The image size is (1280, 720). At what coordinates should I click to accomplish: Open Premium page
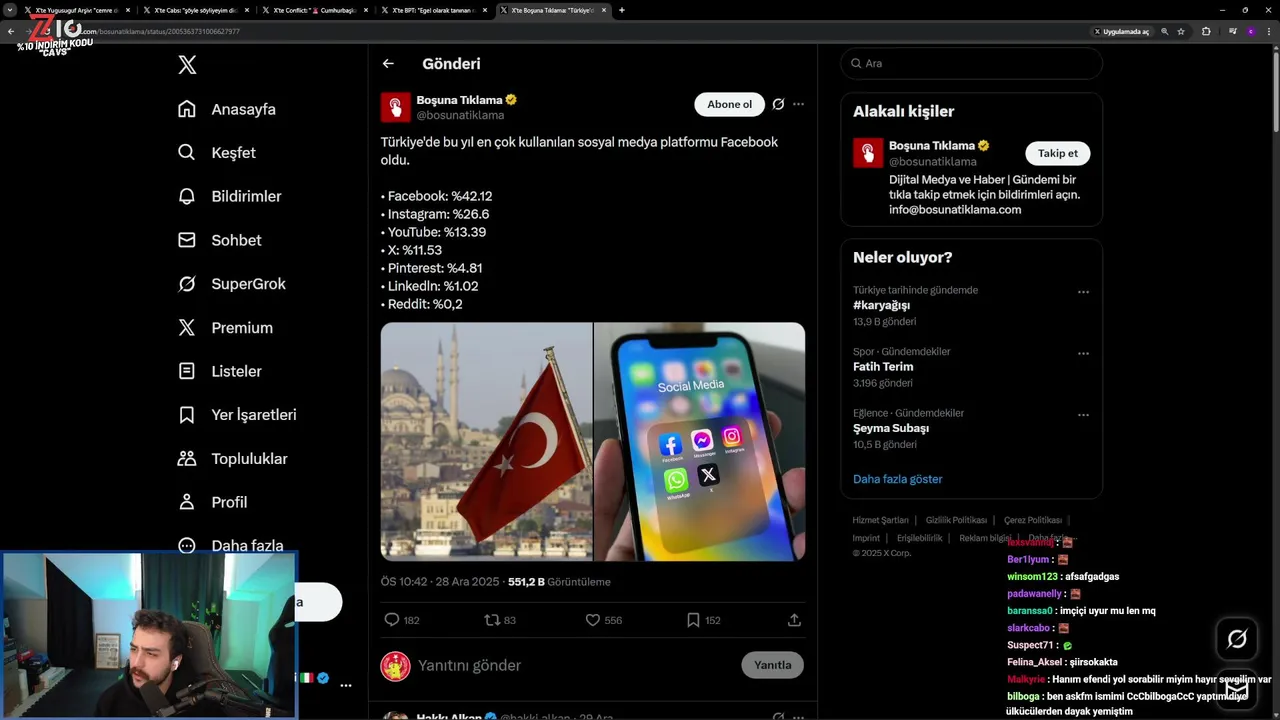(x=225, y=328)
